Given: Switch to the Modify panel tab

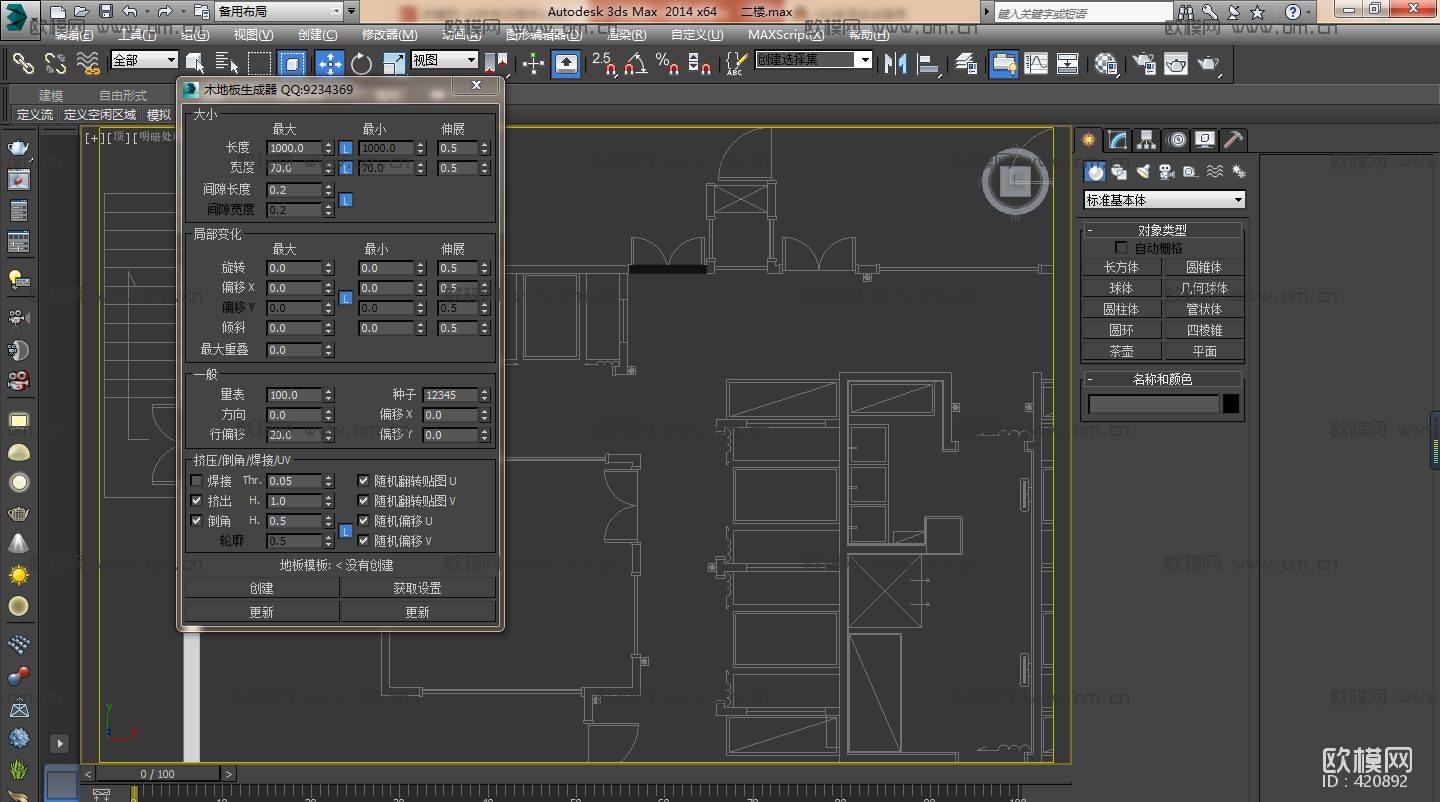Looking at the screenshot, I should point(1117,140).
